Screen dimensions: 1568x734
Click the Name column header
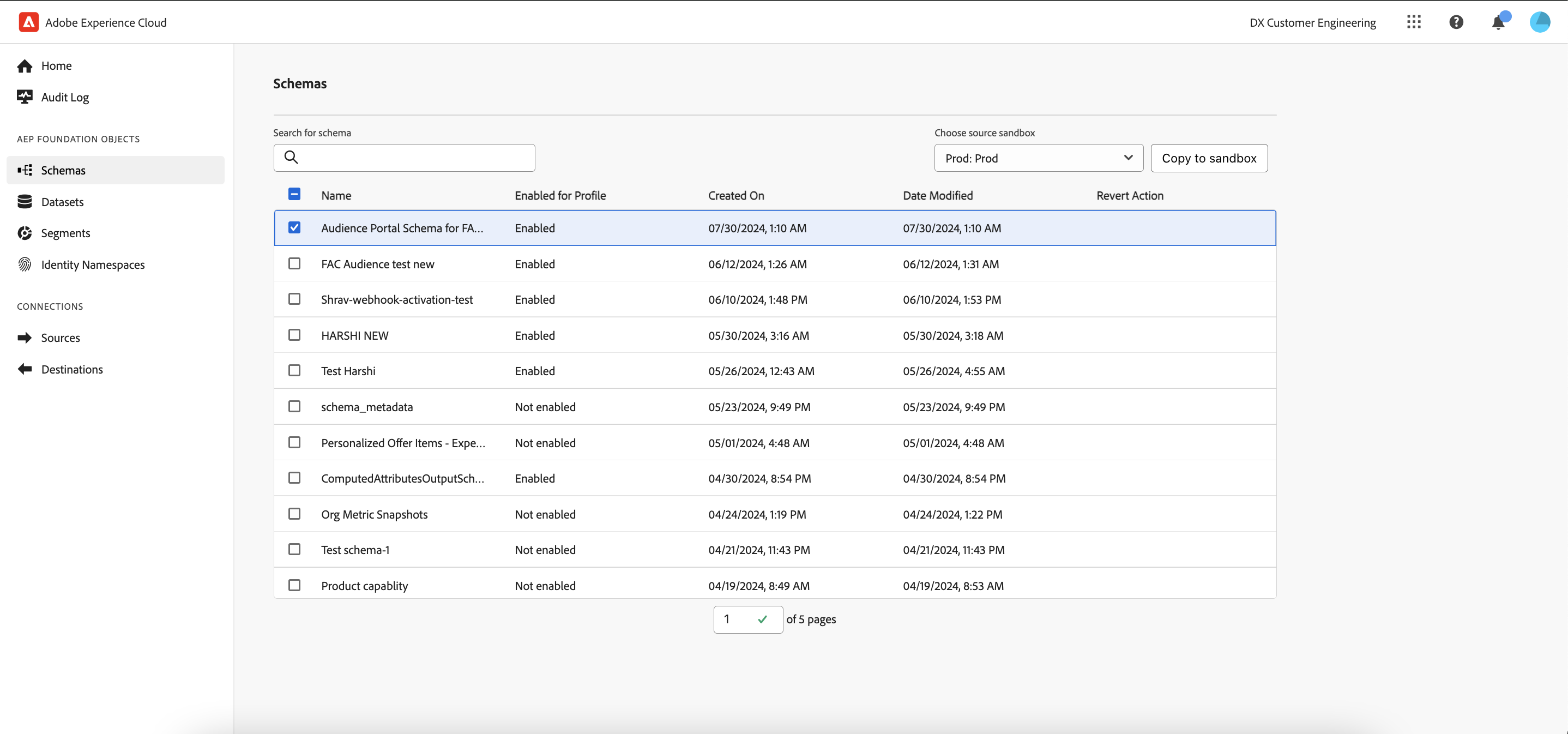coord(336,195)
